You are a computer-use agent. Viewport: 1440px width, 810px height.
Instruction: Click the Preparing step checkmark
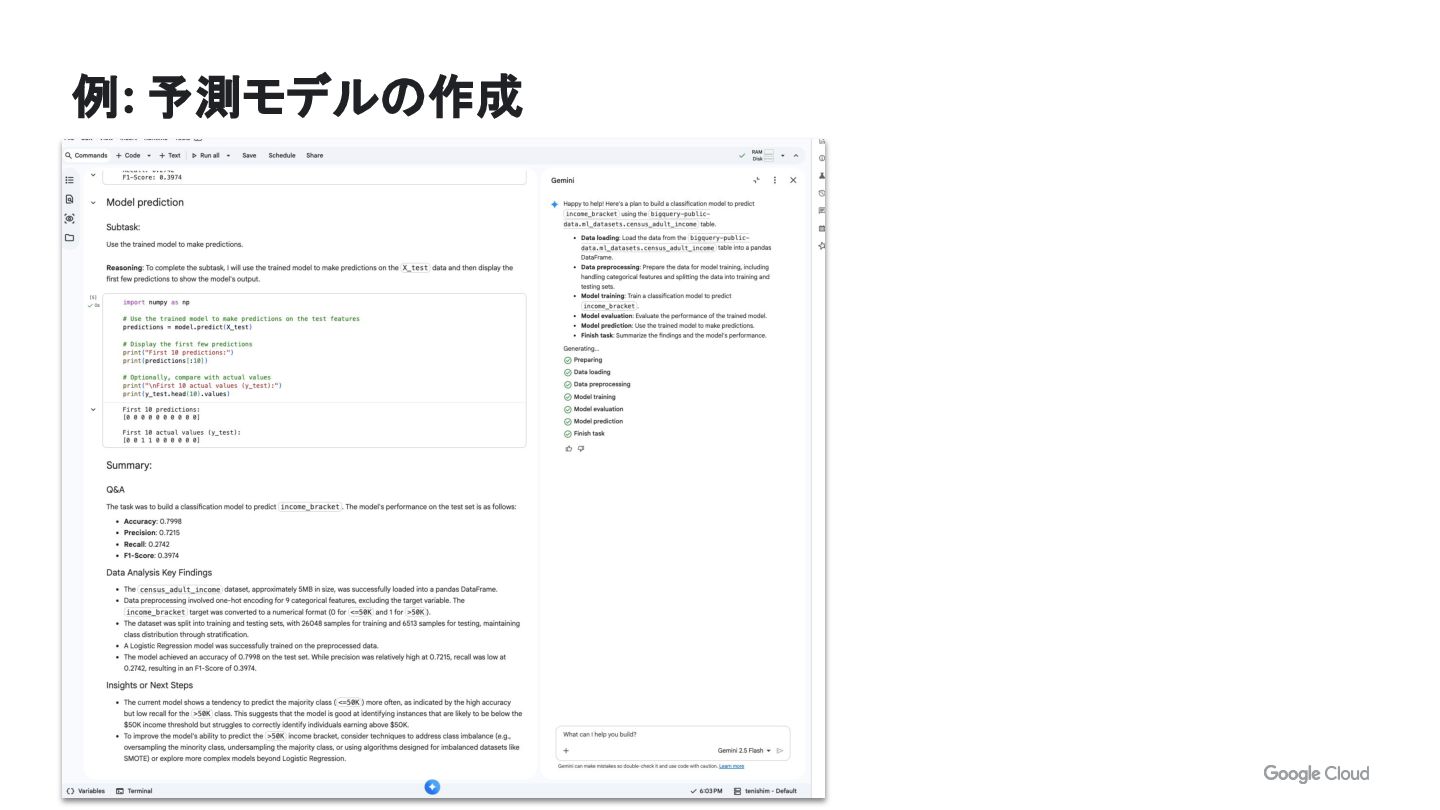click(568, 360)
